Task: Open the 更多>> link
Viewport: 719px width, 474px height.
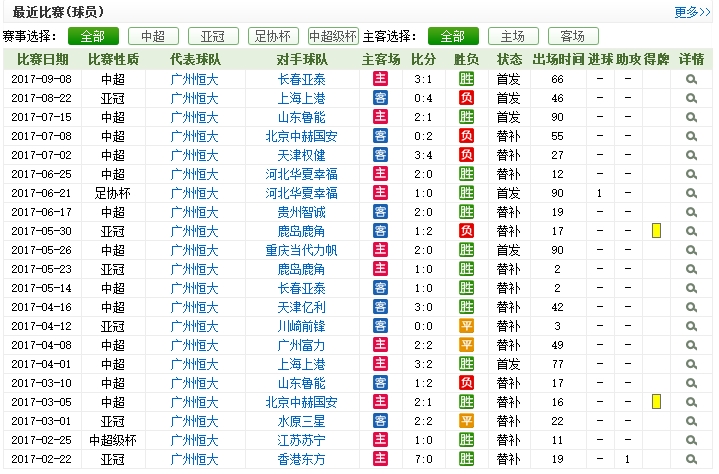Action: 692,12
